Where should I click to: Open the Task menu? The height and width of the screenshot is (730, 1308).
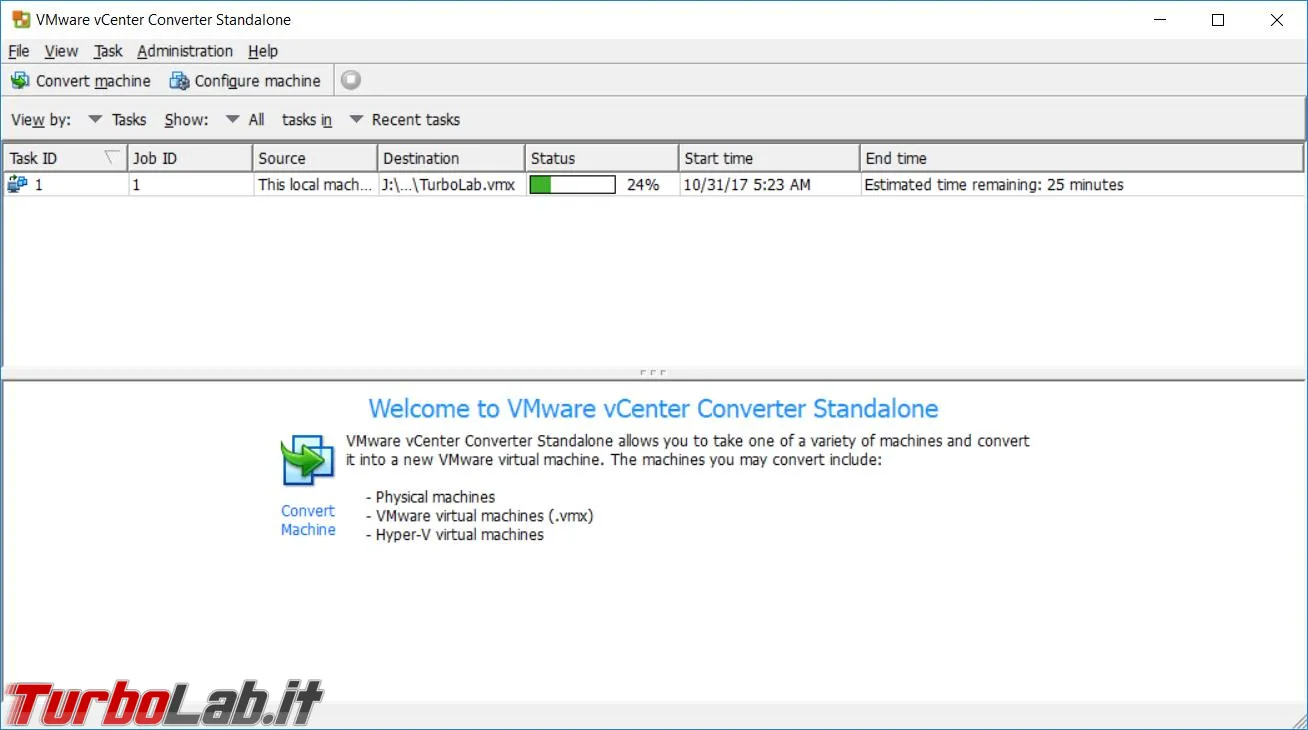tap(108, 51)
